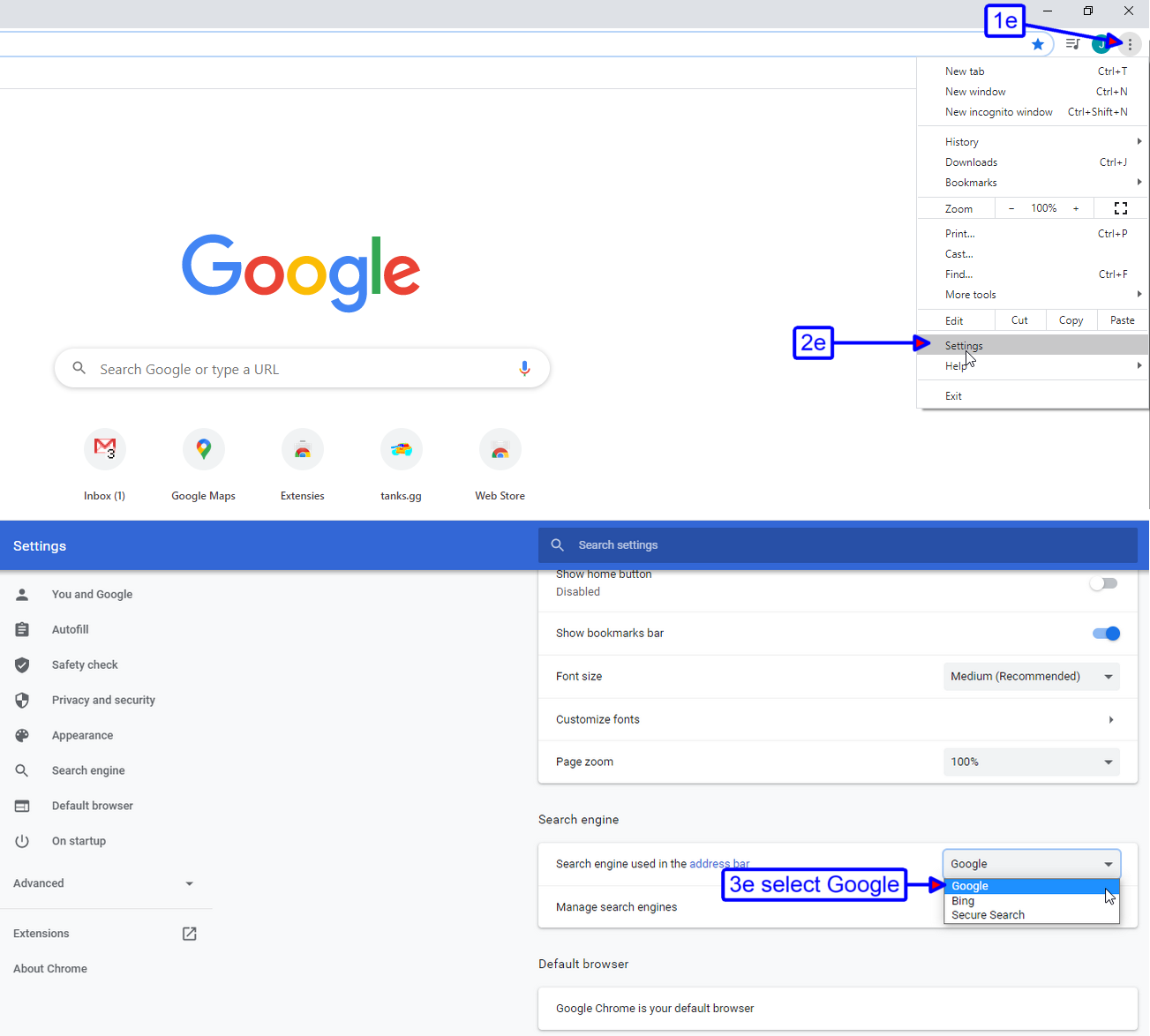Select Bing from search engine list

[1032, 901]
